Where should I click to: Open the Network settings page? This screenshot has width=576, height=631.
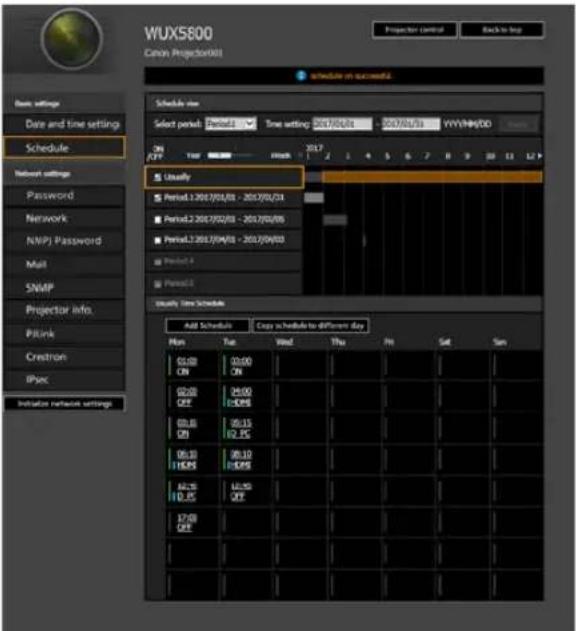click(x=64, y=219)
